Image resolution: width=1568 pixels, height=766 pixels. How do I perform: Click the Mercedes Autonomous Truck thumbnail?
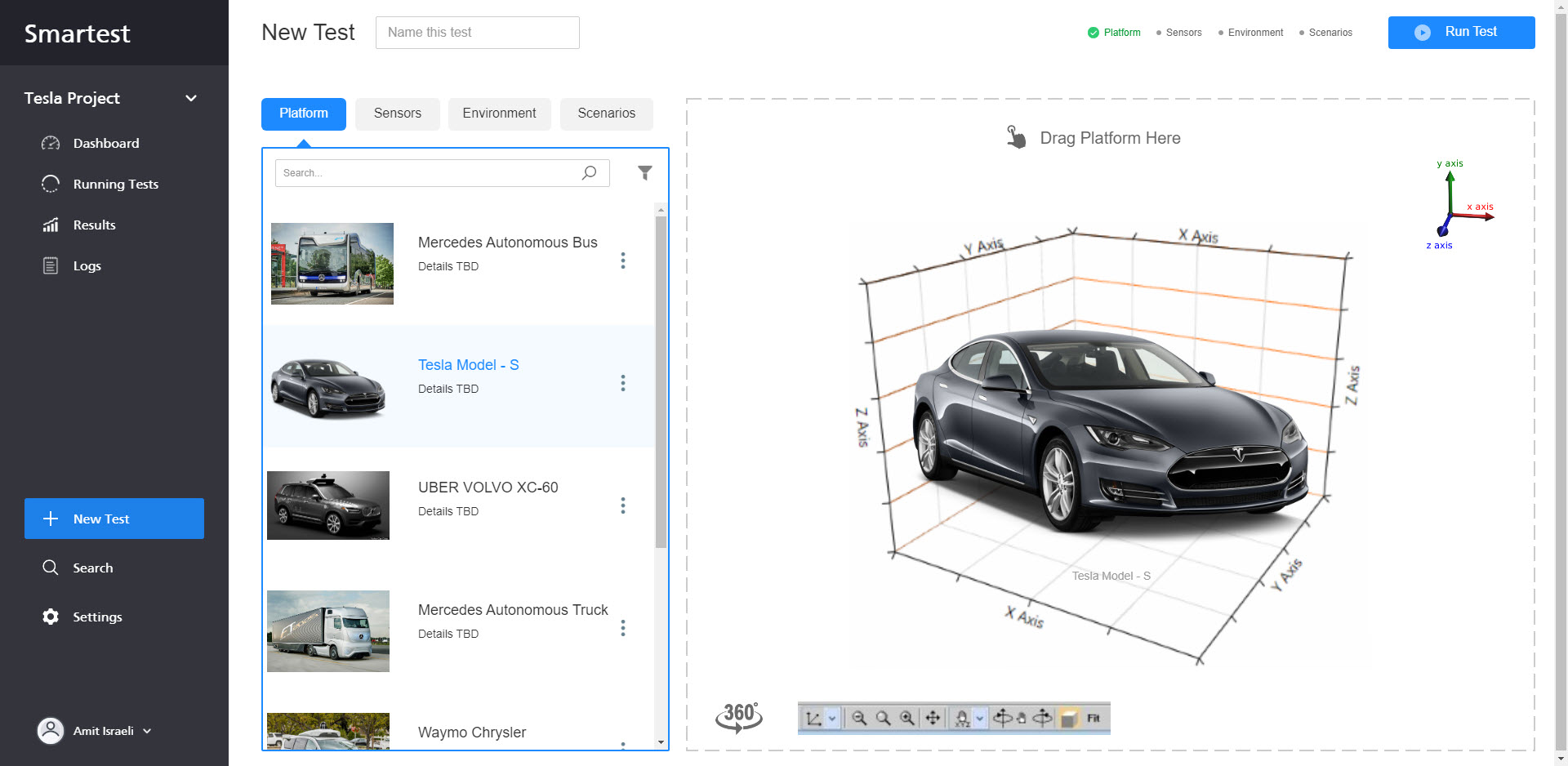click(x=328, y=631)
